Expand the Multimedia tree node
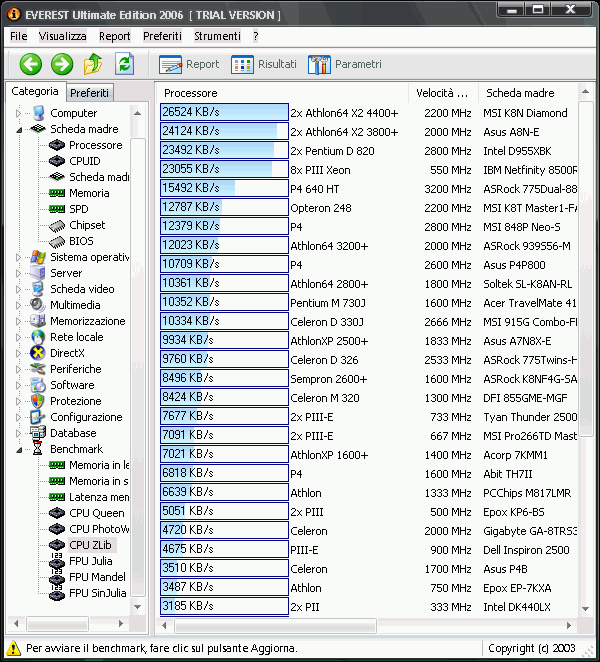 click(x=18, y=305)
